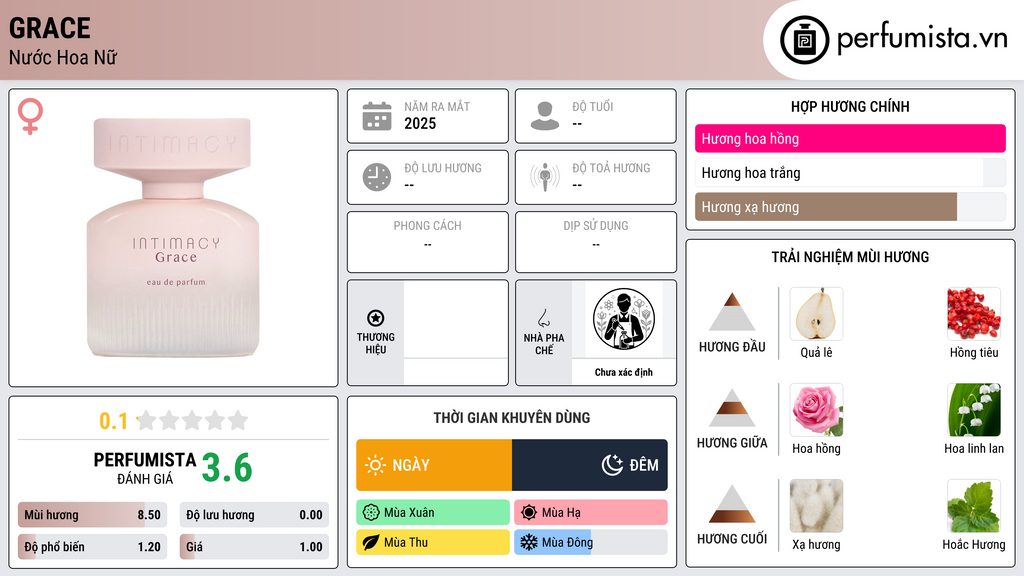Click the perfumista.vn bottle logo icon

804,40
